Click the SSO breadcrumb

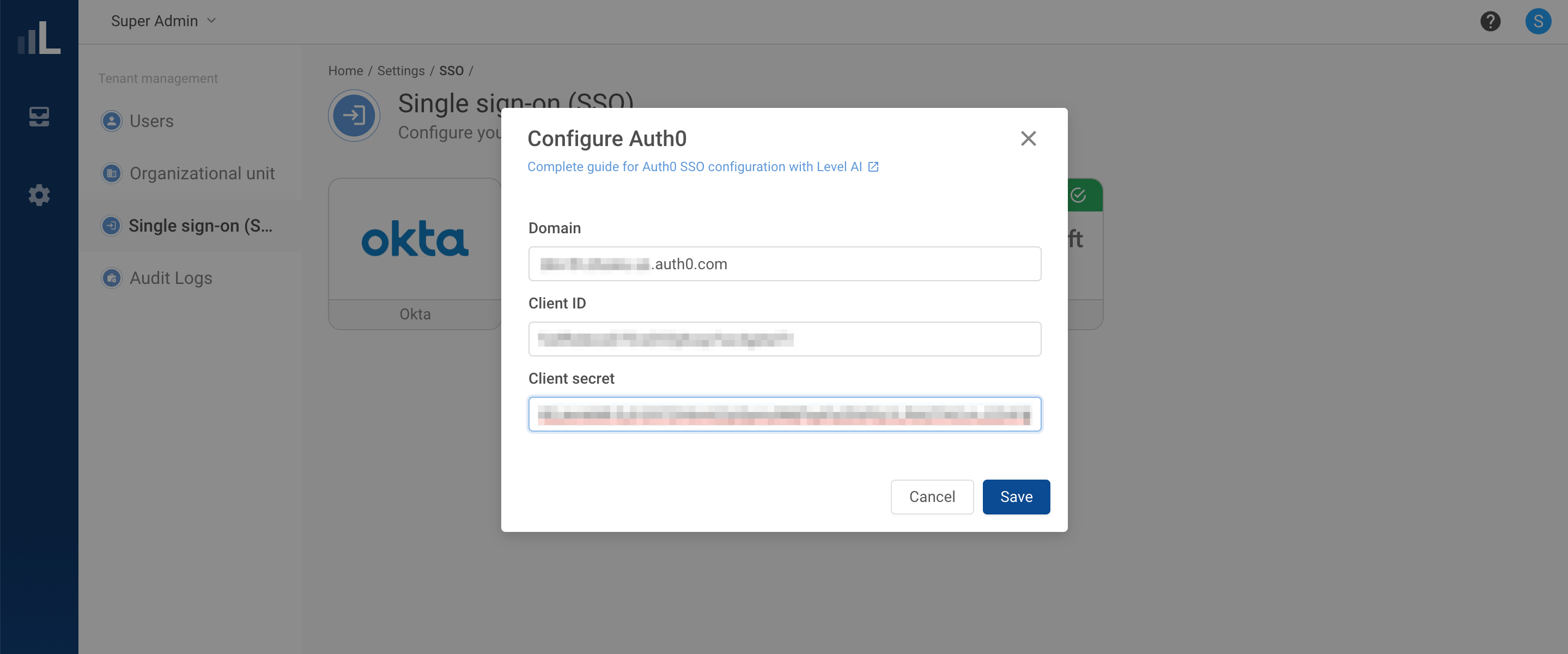(451, 71)
